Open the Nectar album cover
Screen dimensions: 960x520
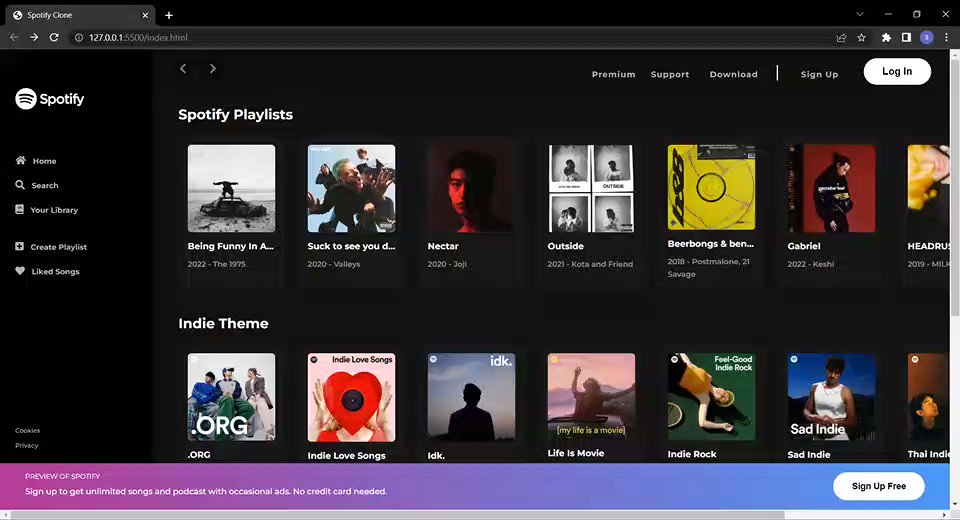(x=471, y=189)
